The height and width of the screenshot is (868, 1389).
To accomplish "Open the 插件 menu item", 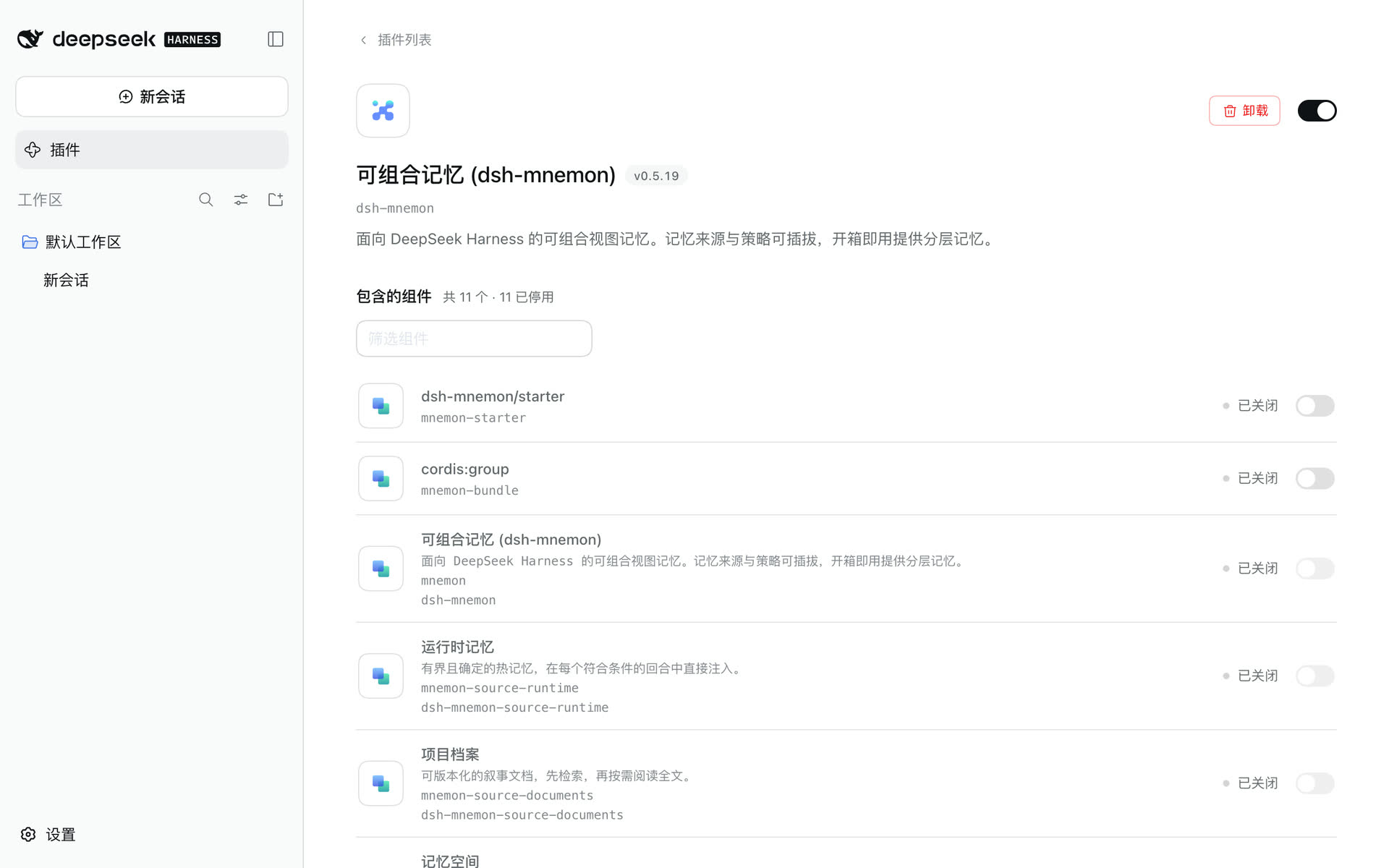I will coord(152,150).
